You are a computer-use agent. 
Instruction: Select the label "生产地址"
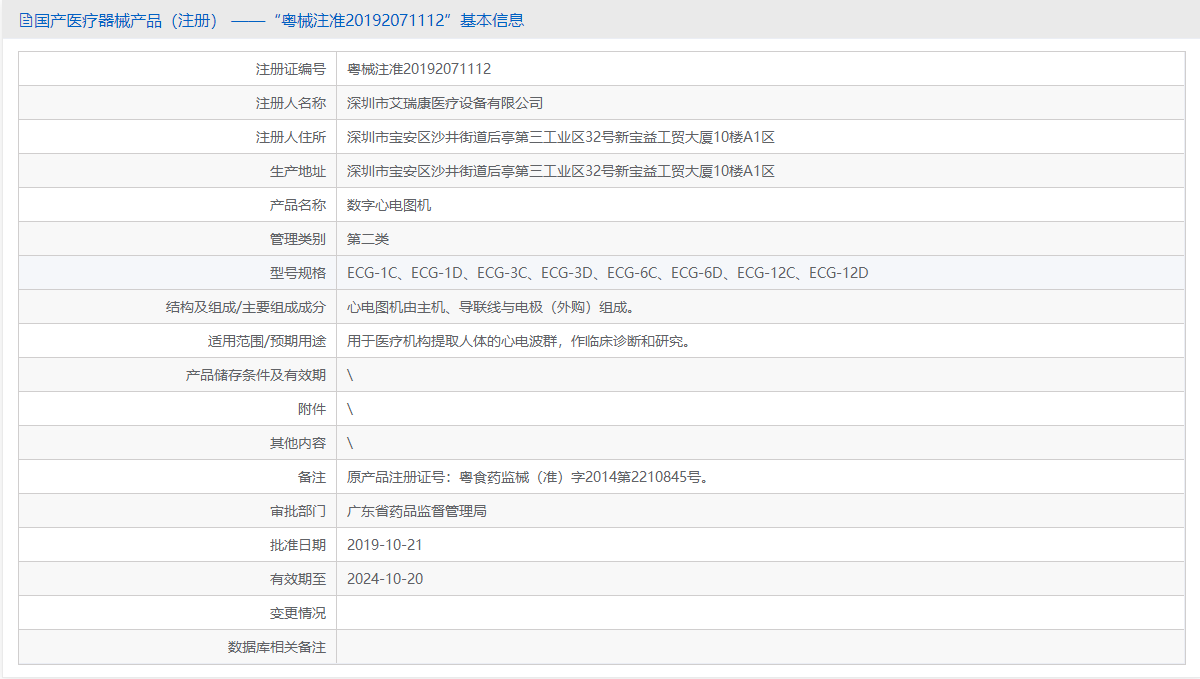coord(298,171)
